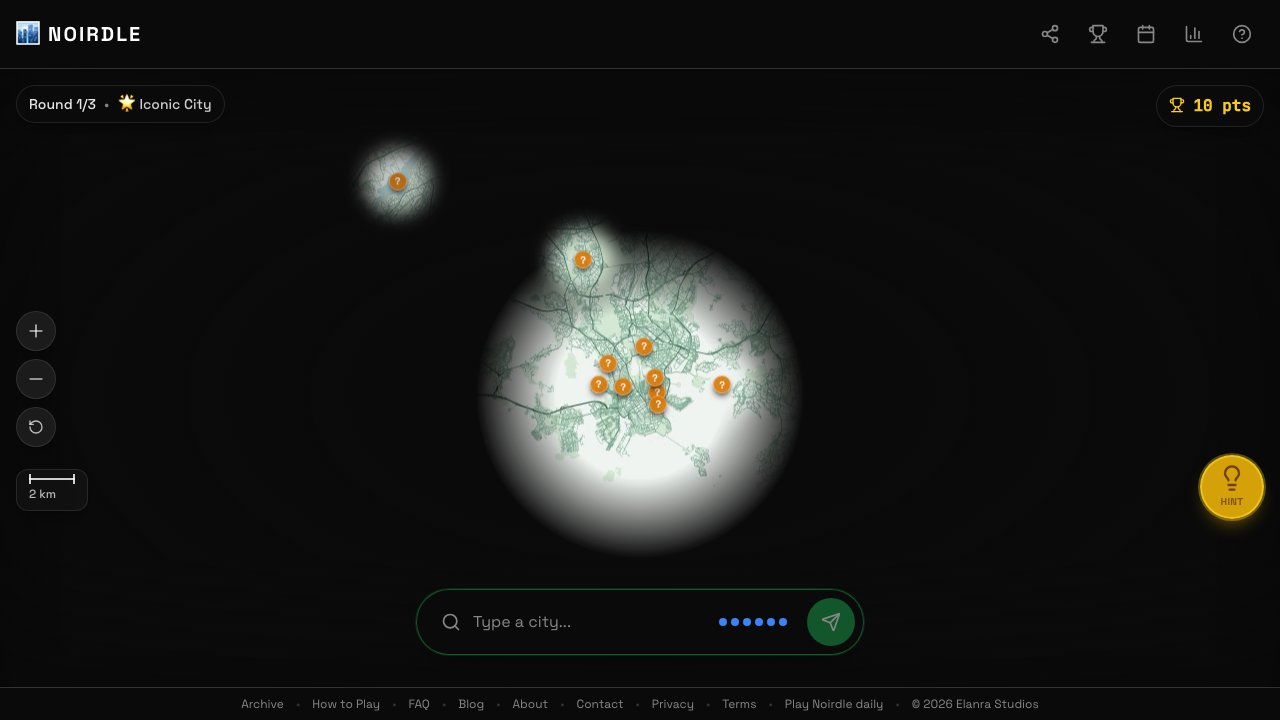The image size is (1280, 720).
Task: Open How to Play footer link
Action: (x=346, y=704)
